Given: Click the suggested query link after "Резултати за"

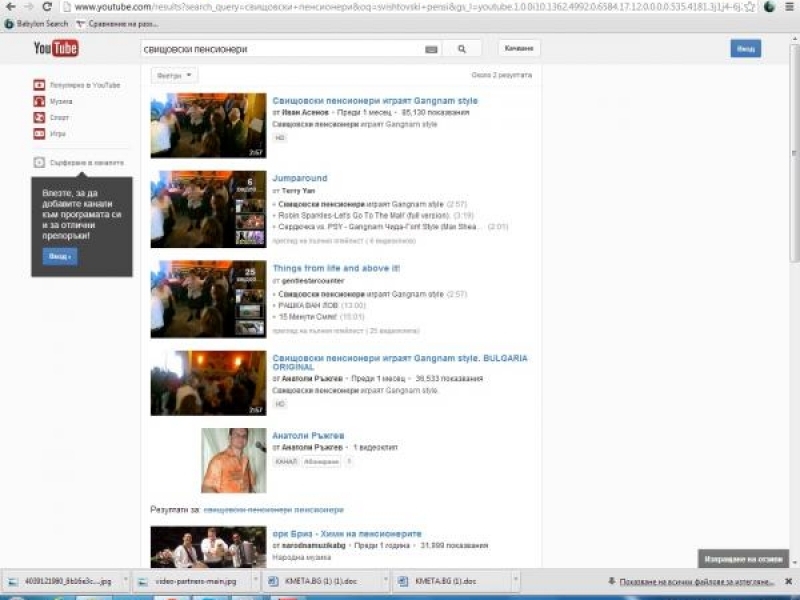Looking at the screenshot, I should [273, 510].
